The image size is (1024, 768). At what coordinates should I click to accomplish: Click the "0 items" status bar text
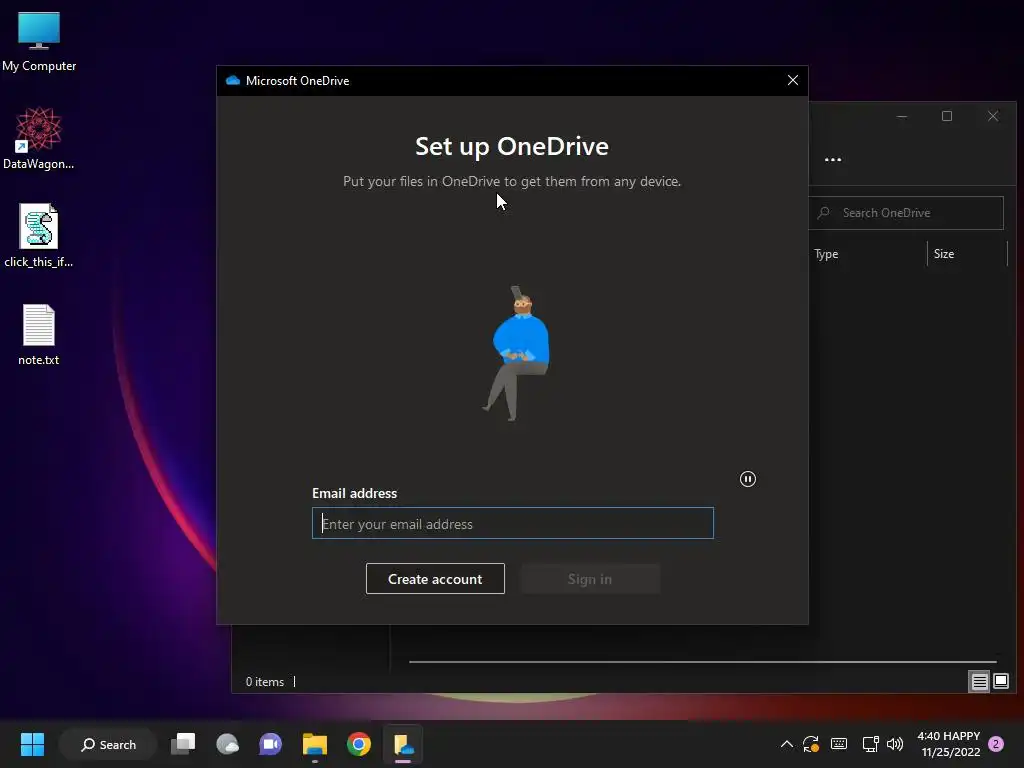tap(264, 682)
